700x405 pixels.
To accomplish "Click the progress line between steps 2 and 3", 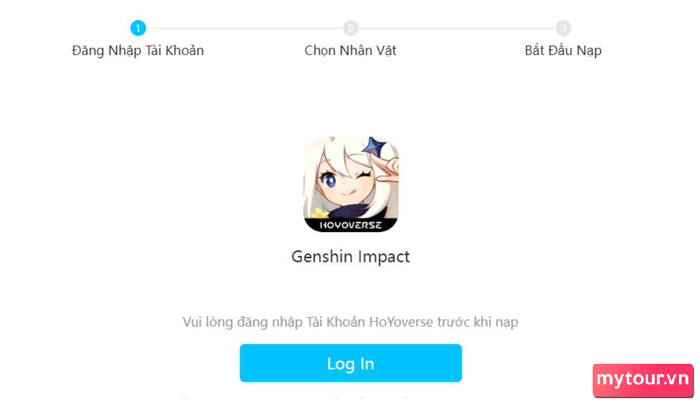I will coord(457,28).
